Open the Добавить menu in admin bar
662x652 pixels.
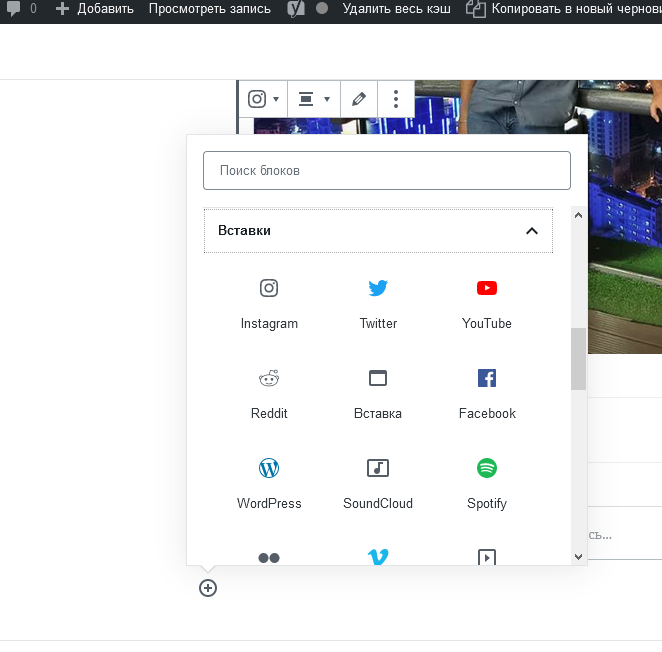(93, 9)
